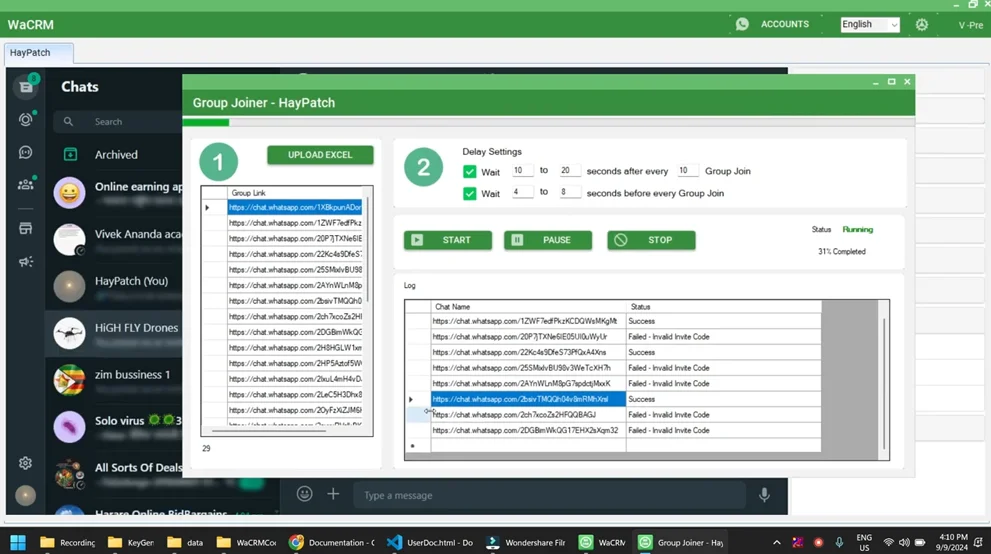Select log row for link 2DGBimWkQG17EHX2sXqm32

(x=528, y=430)
